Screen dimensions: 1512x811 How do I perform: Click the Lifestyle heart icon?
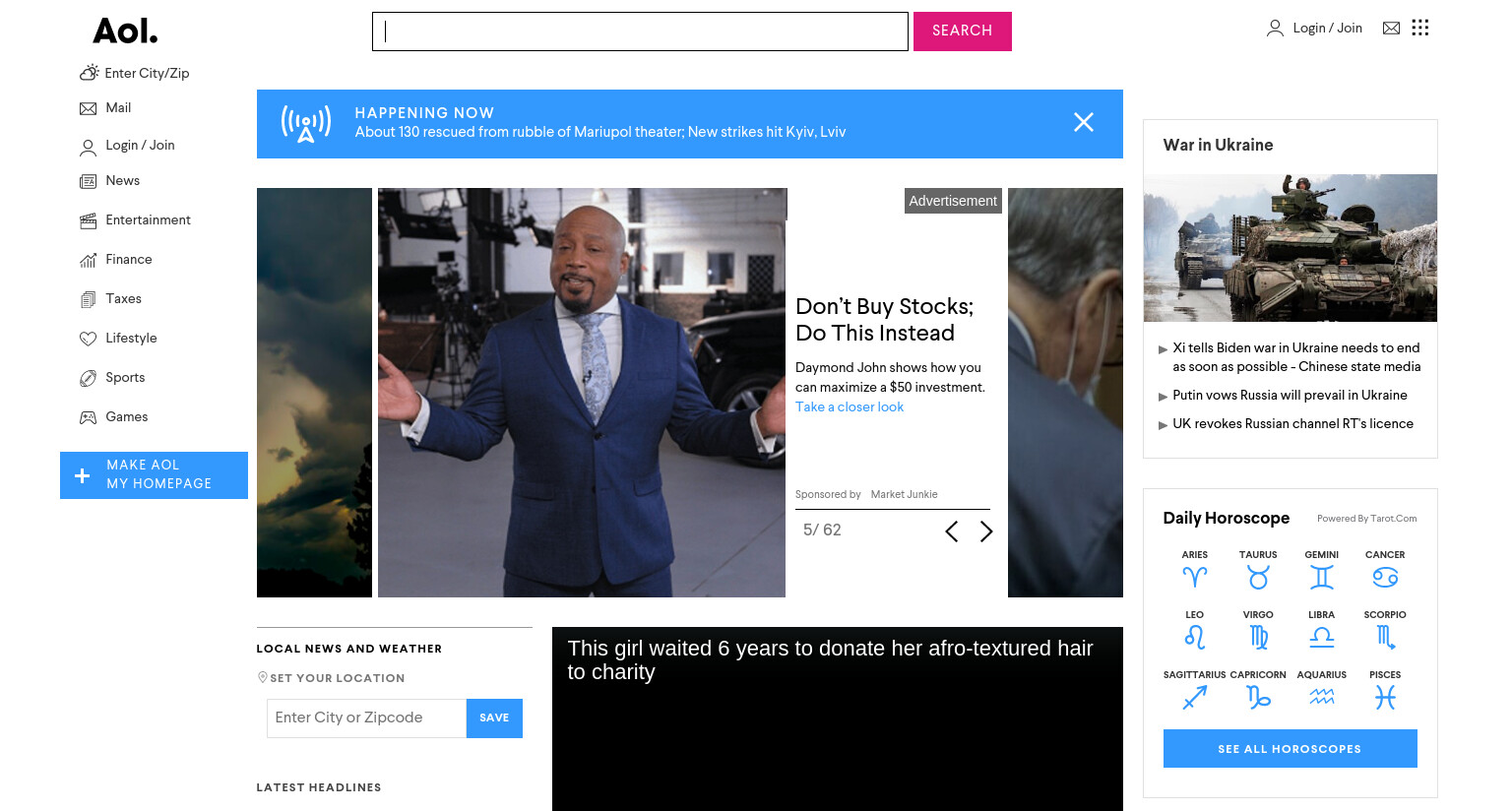(88, 339)
